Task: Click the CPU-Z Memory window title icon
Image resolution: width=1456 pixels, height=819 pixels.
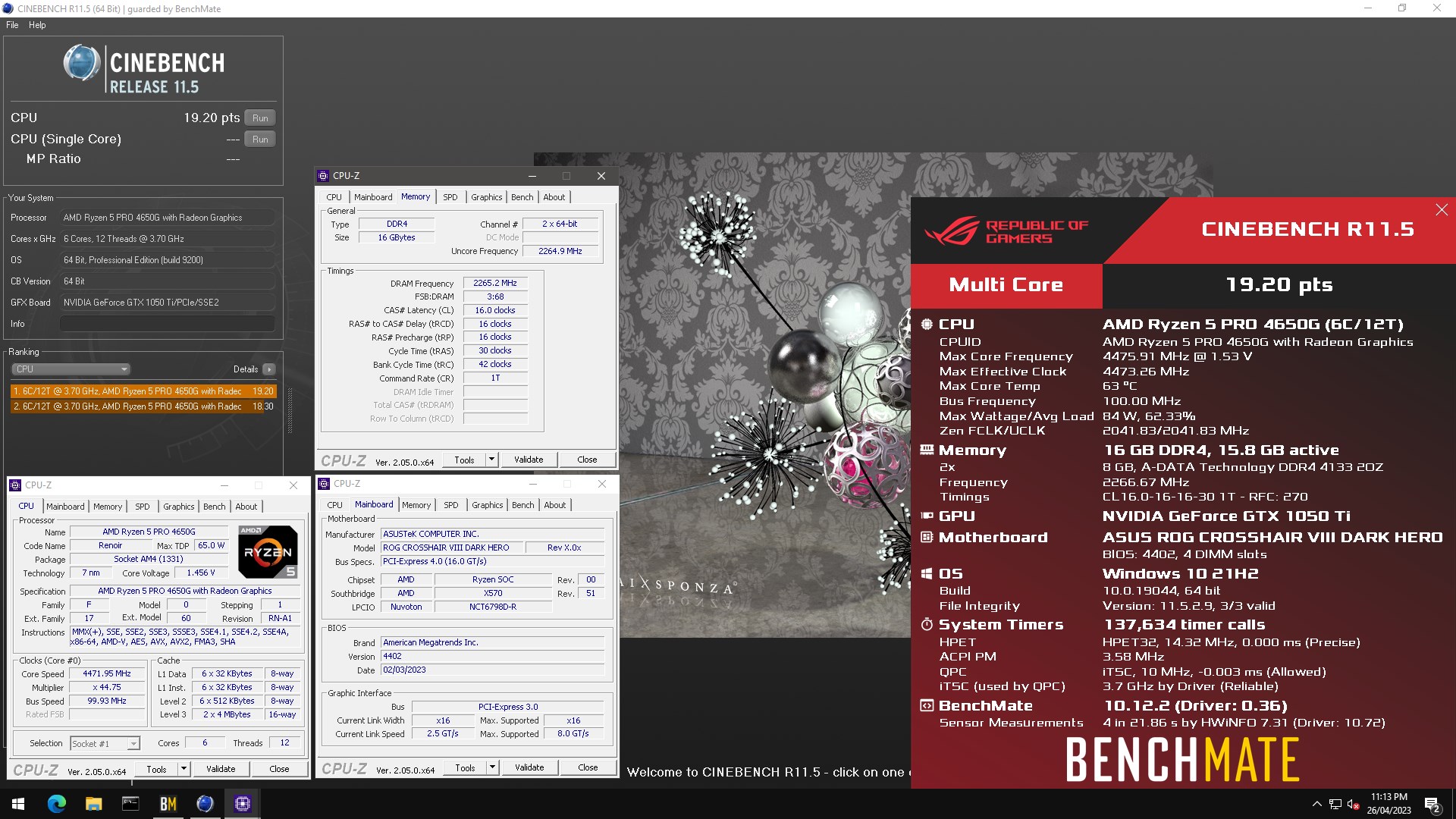Action: tap(323, 176)
